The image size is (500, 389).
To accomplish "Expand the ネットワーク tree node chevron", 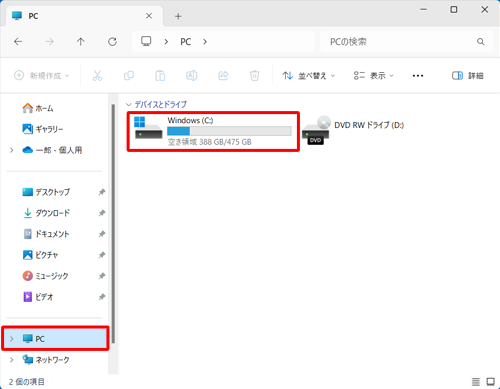I will [12, 360].
